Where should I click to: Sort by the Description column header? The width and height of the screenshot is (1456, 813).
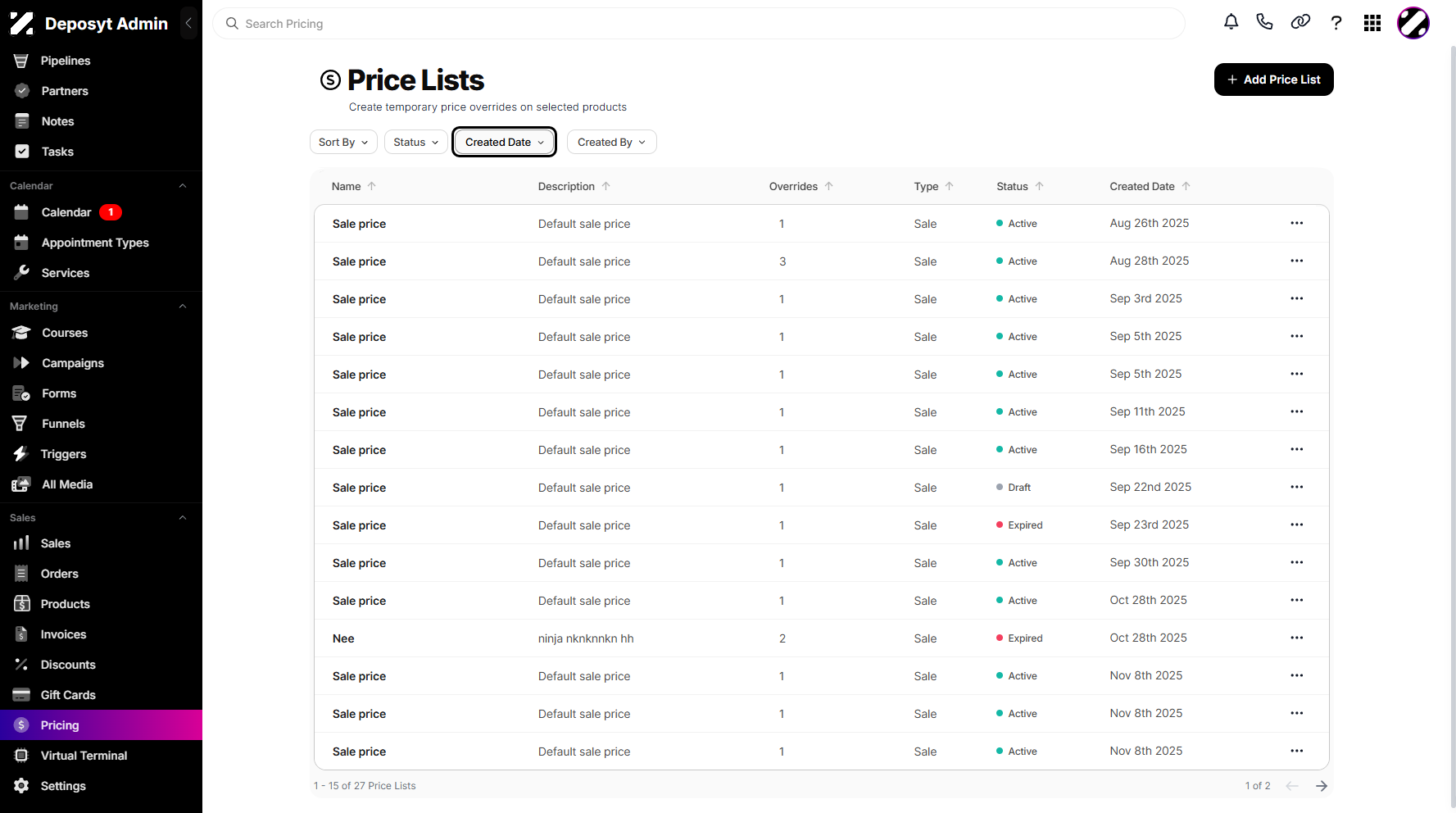(574, 186)
